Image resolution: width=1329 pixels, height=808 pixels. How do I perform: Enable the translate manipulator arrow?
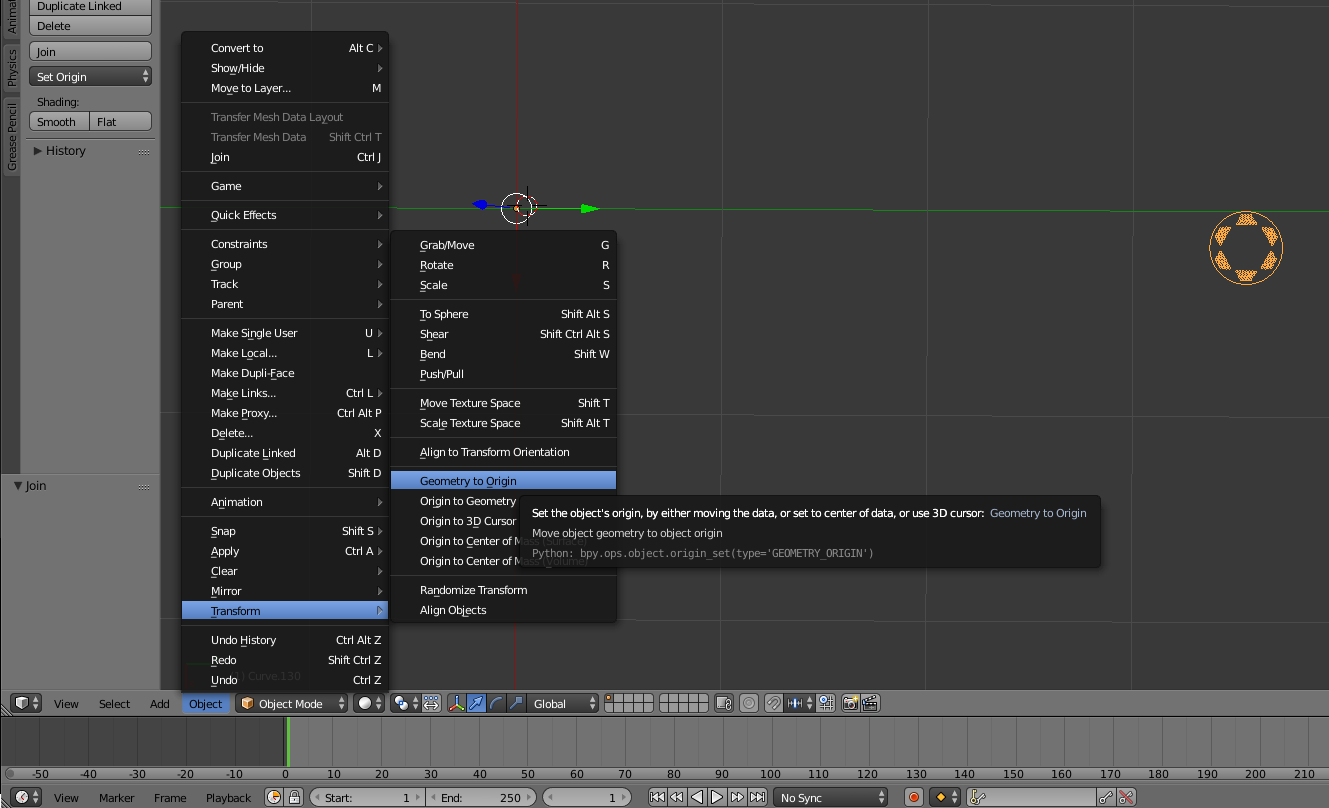click(476, 703)
